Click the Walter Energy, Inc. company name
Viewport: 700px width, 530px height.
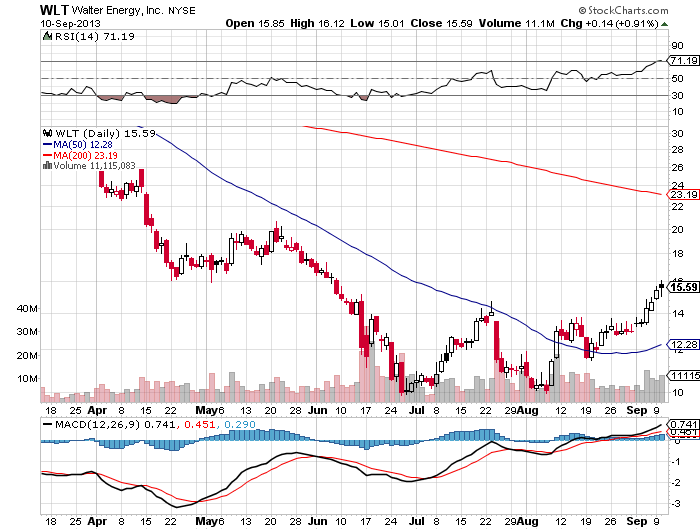pos(118,10)
